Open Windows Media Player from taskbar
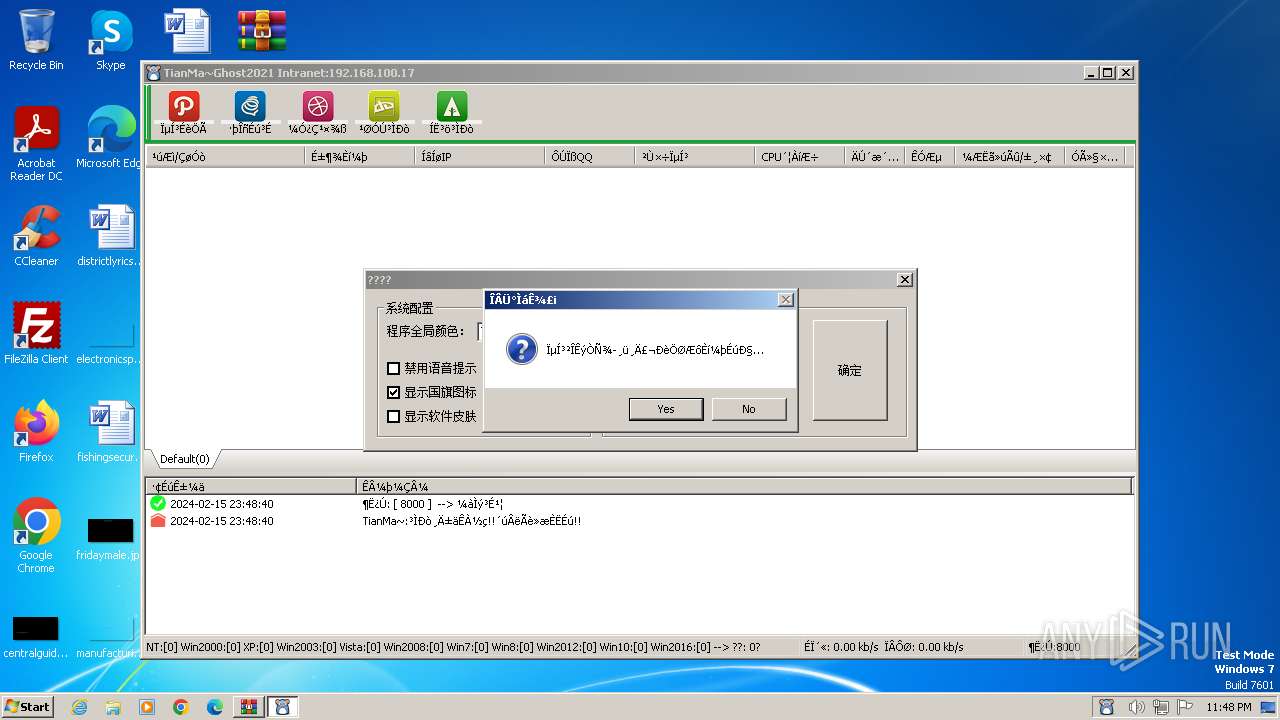1280x720 pixels. point(147,707)
